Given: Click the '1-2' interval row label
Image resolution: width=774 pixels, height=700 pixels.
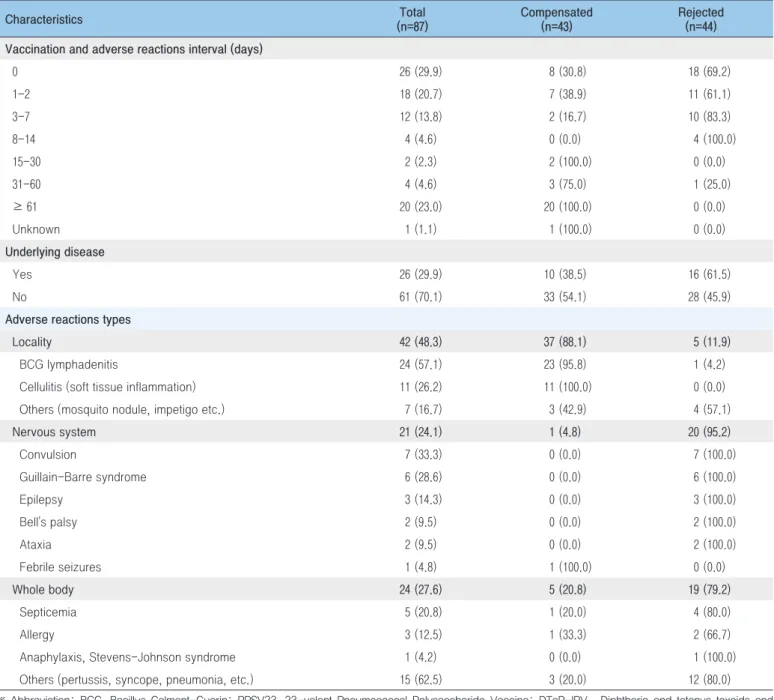Looking at the screenshot, I should coord(21,94).
